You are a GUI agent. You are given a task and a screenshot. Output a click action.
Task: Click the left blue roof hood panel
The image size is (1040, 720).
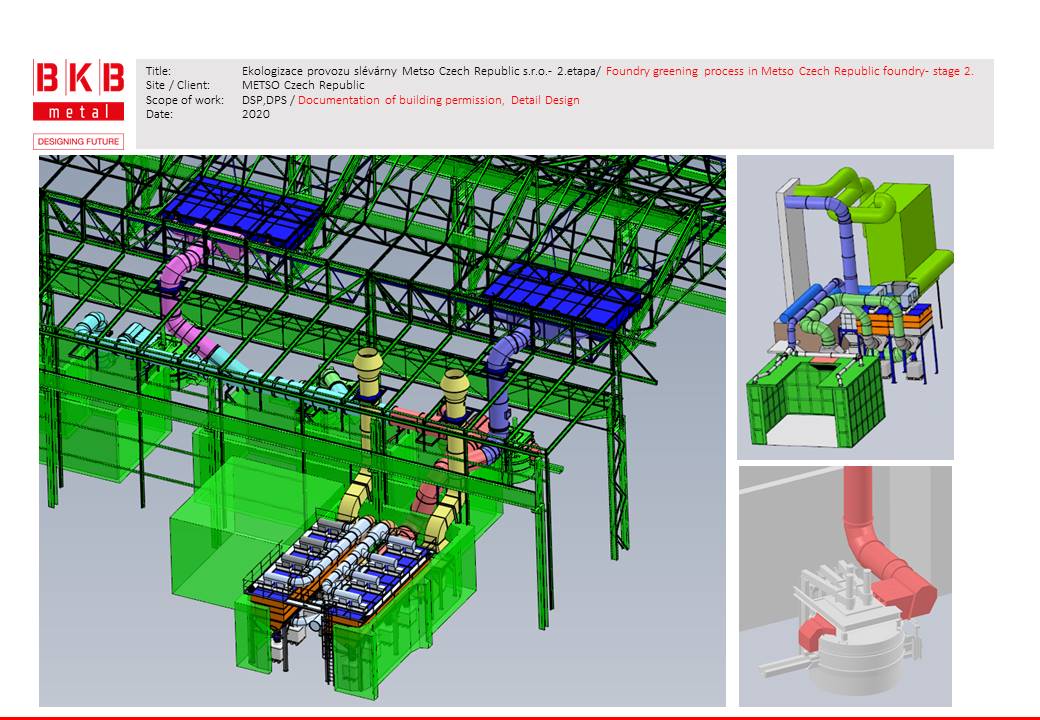(240, 215)
